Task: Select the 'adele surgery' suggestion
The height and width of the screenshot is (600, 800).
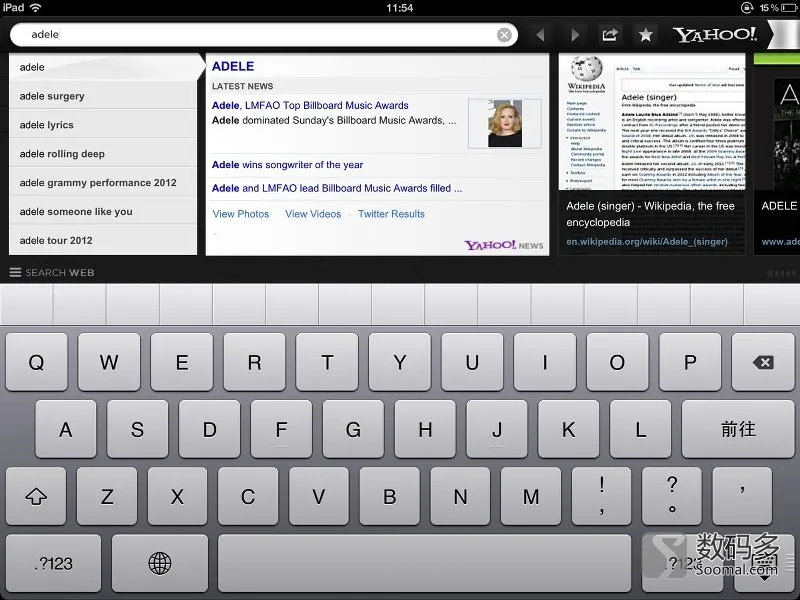Action: pyautogui.click(x=103, y=96)
